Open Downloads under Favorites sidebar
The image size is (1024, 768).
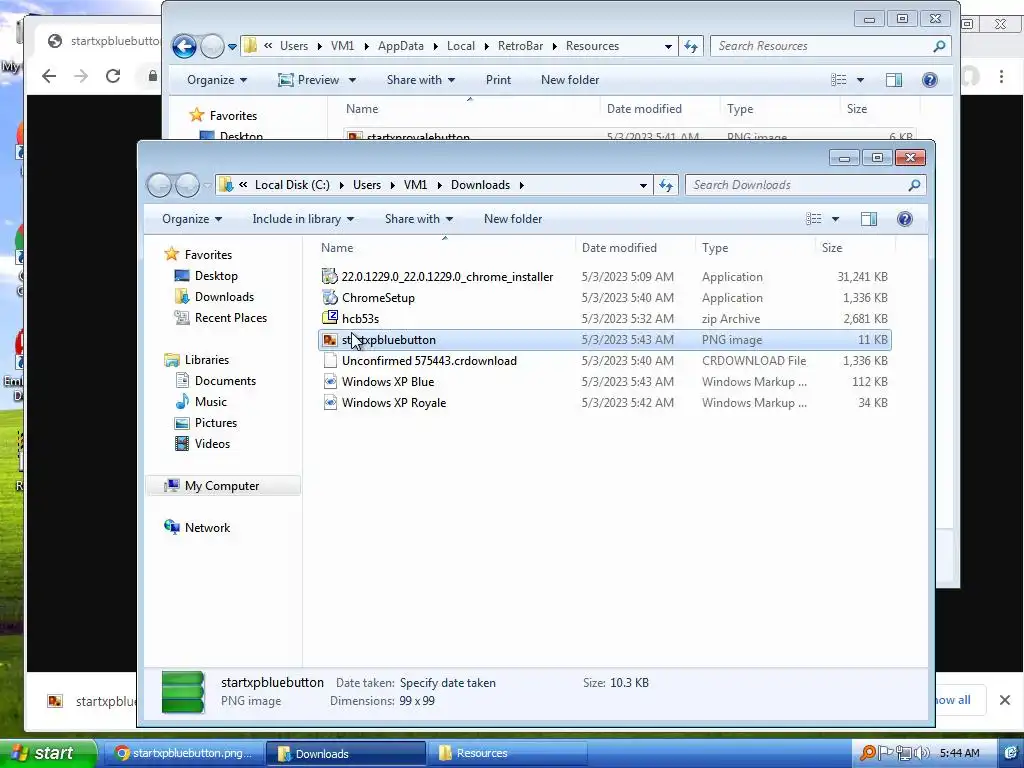coord(224,296)
